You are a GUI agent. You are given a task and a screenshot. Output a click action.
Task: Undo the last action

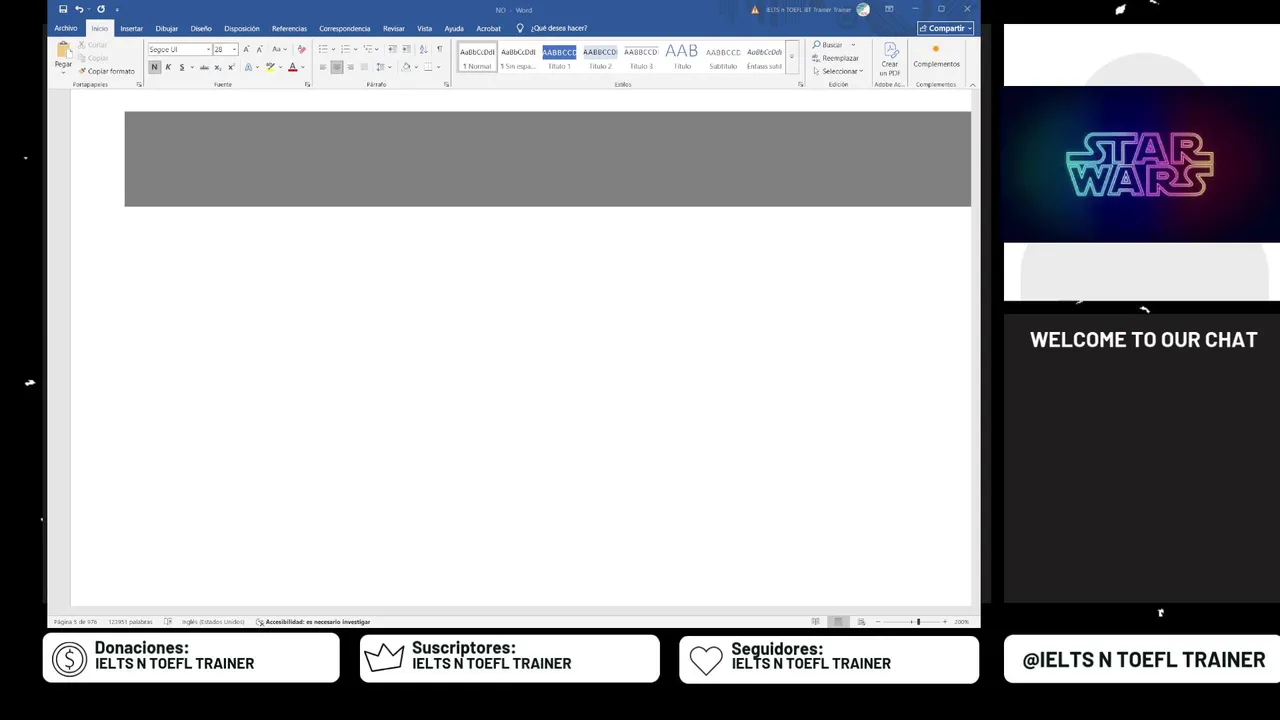pyautogui.click(x=79, y=9)
